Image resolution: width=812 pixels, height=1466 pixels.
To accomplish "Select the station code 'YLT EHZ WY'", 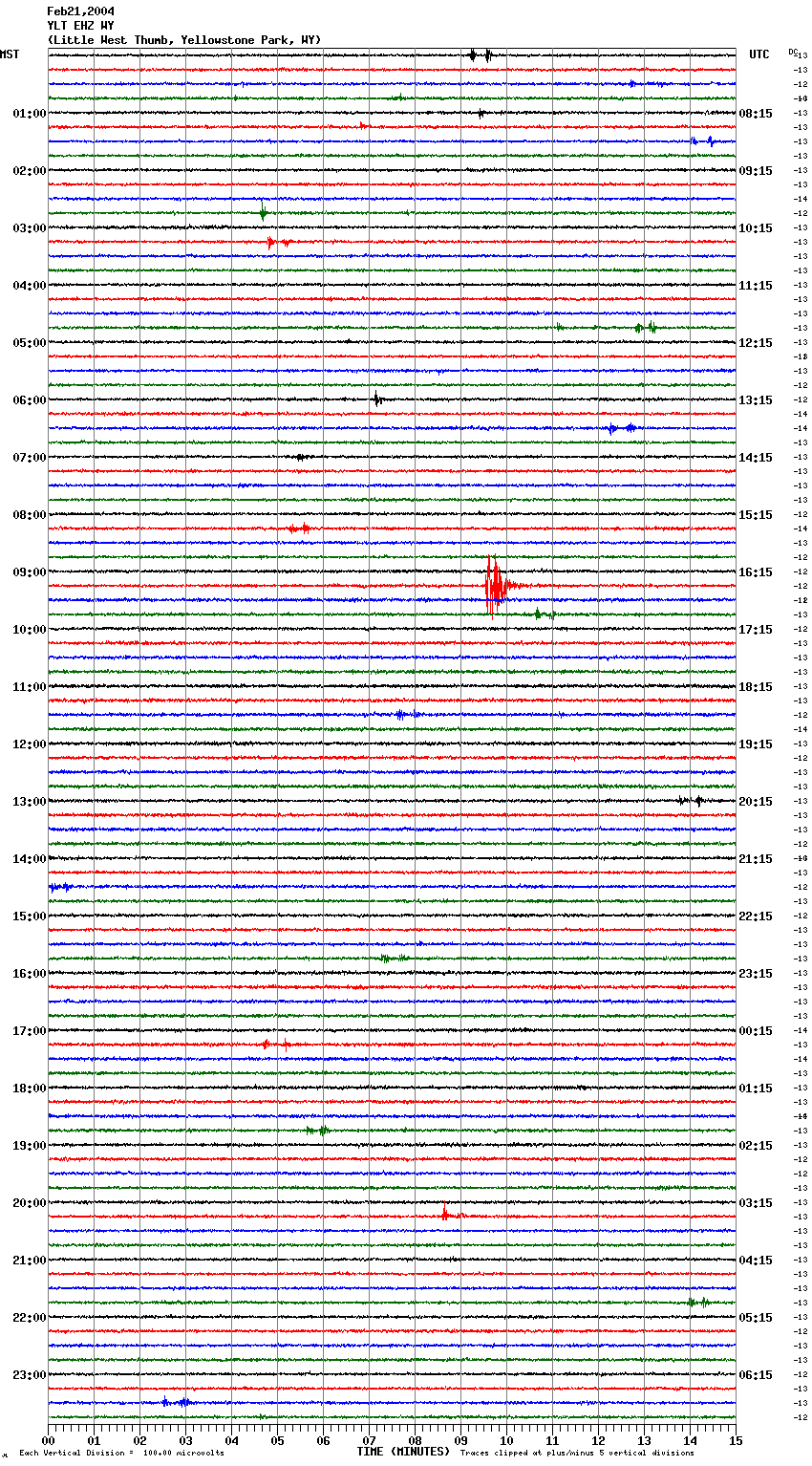I will (80, 26).
